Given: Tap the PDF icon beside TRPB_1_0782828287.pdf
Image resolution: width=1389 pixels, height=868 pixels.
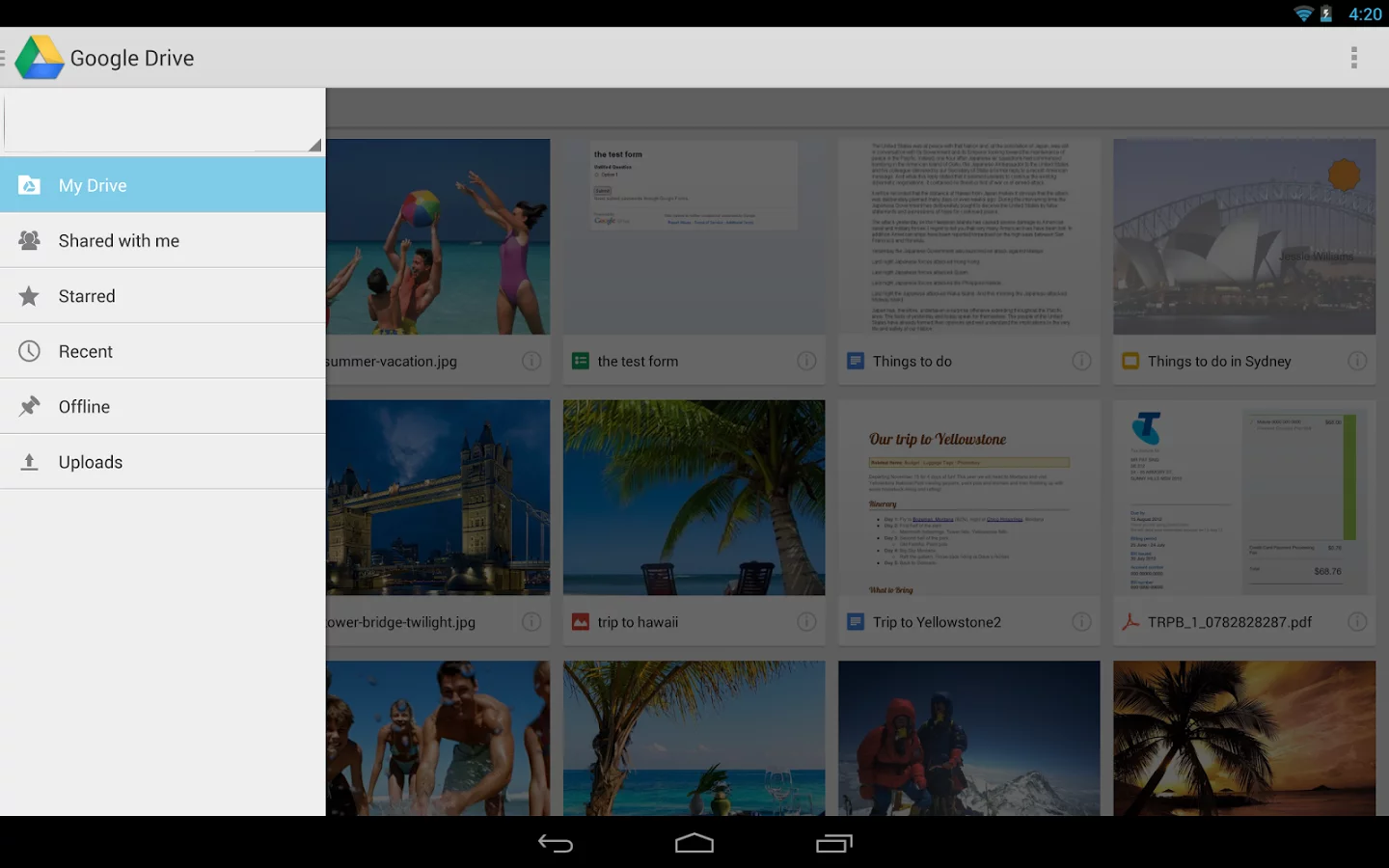Looking at the screenshot, I should coord(1130,622).
